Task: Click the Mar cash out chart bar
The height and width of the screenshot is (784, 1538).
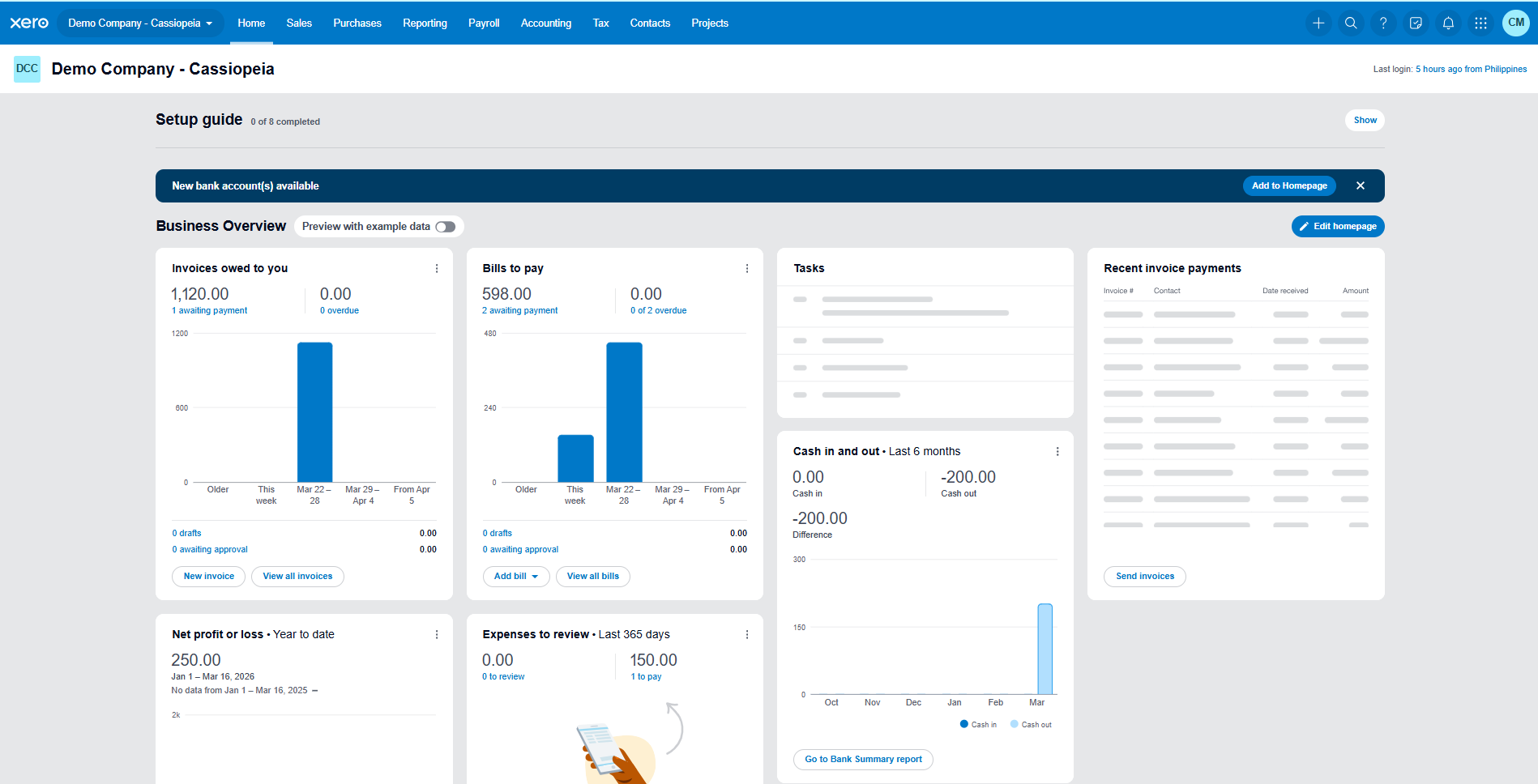Action: (1045, 649)
